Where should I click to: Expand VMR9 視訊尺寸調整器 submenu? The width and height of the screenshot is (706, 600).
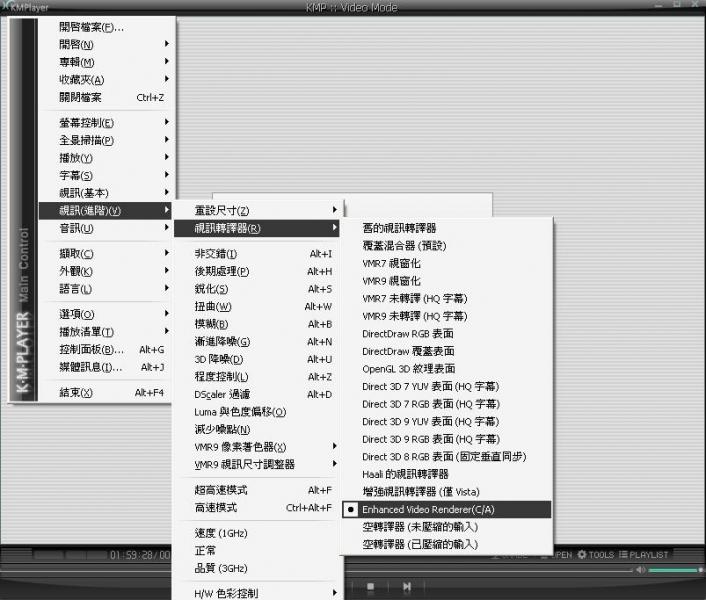tap(257, 464)
